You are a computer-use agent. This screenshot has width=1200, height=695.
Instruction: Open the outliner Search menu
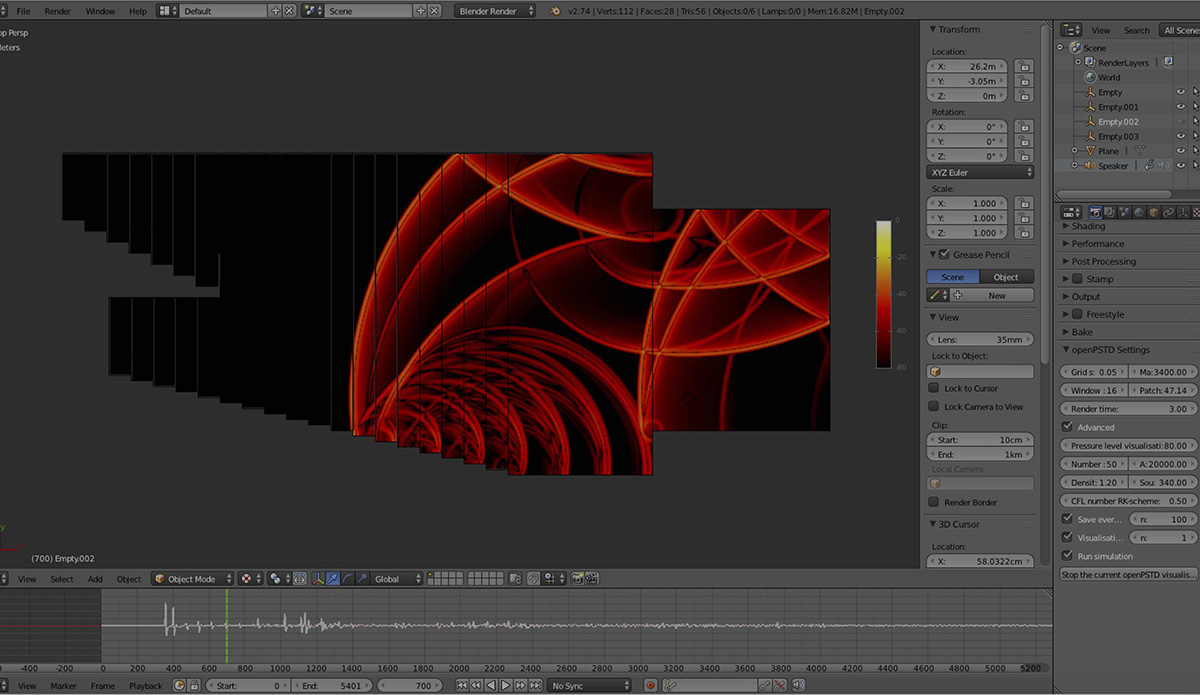click(1136, 31)
